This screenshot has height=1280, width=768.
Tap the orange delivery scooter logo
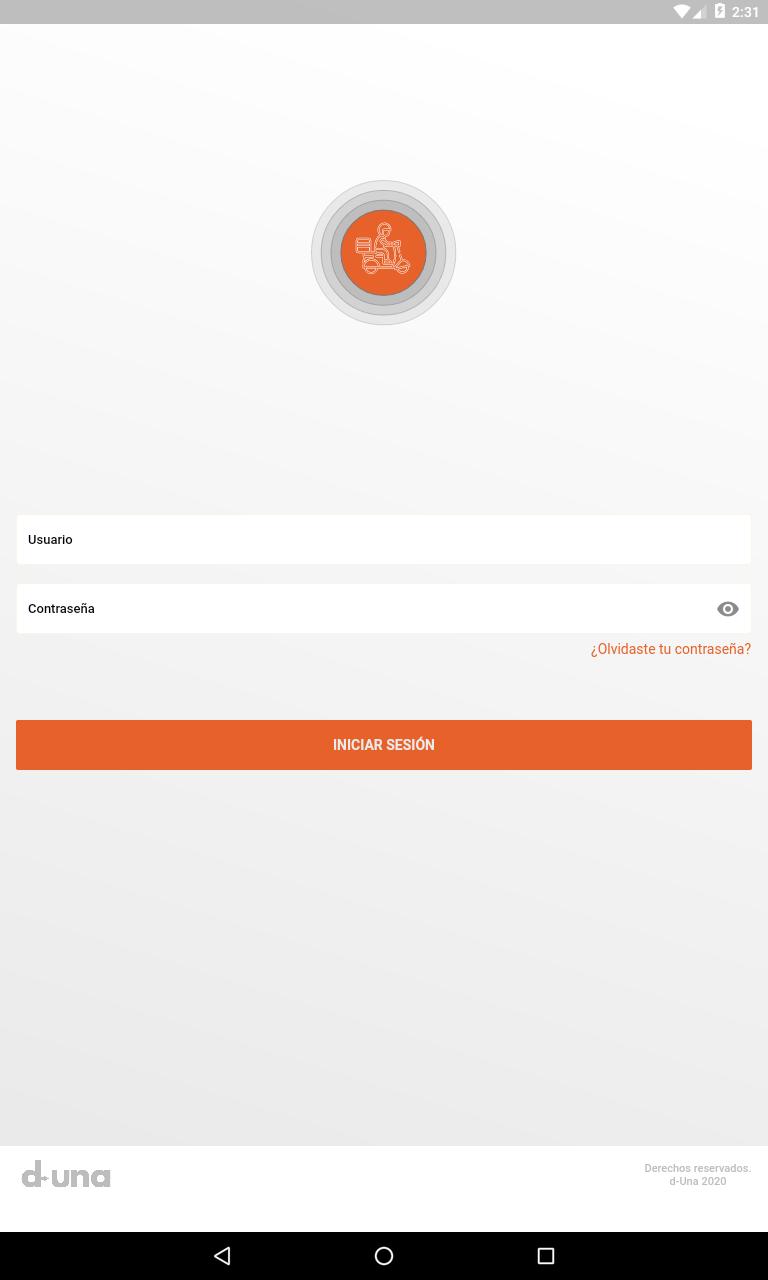coord(383,253)
